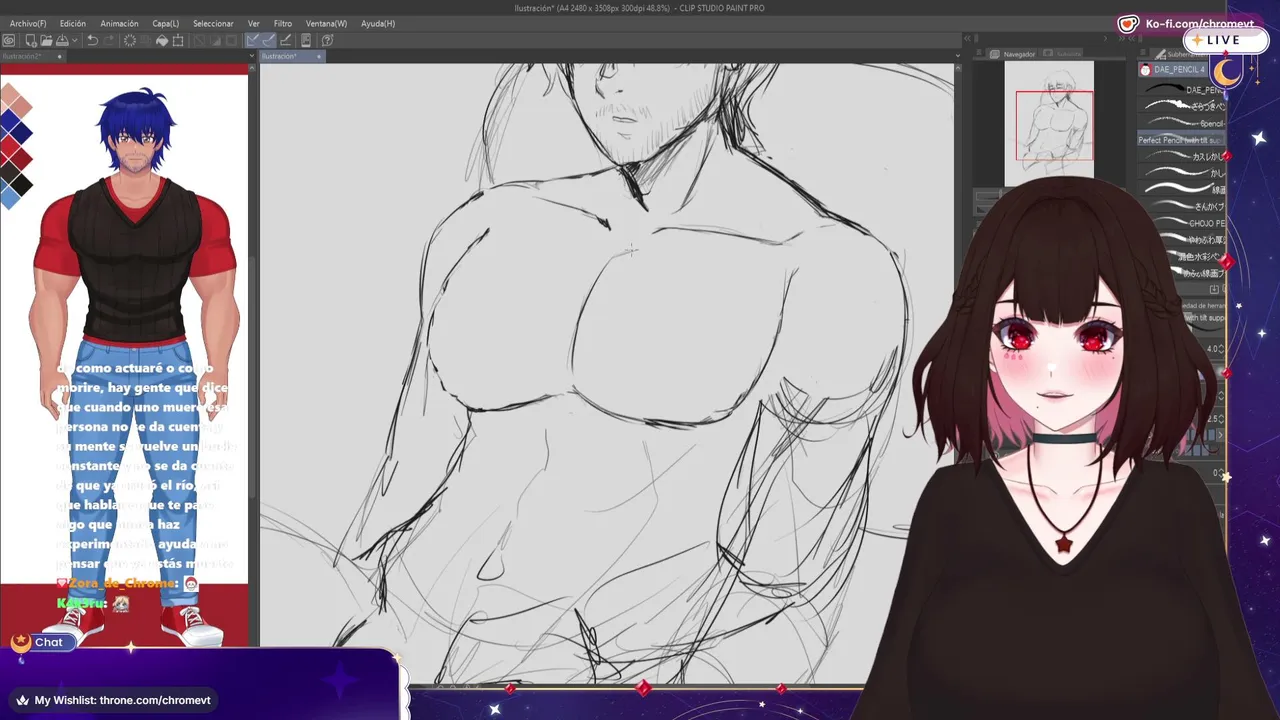Click the Fill bucket icon in command bar
Screen dimensions: 1280x720
(x=162, y=41)
